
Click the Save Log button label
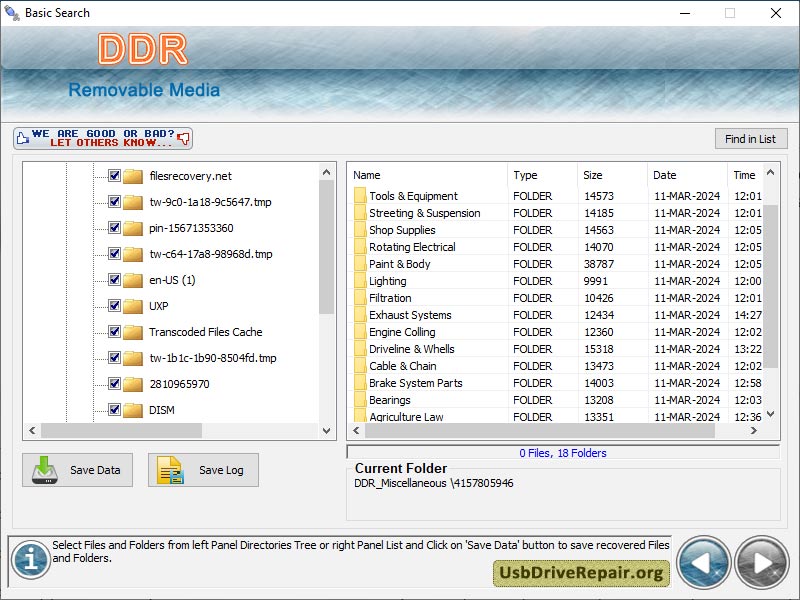click(221, 470)
